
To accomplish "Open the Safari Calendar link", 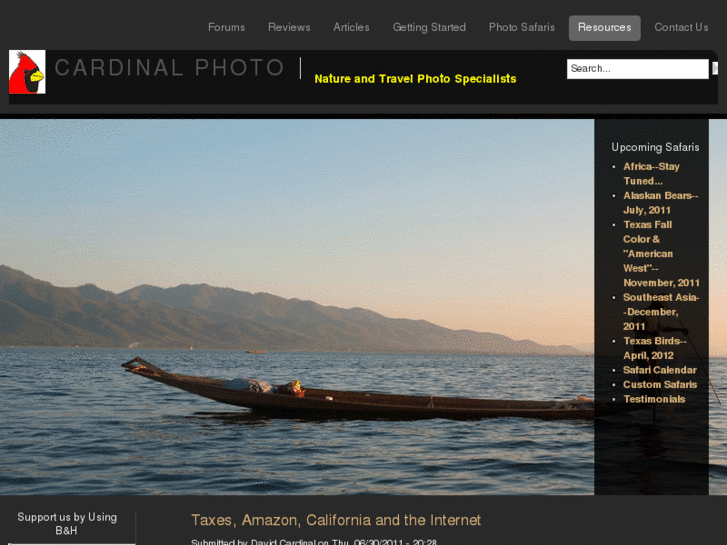I will 660,370.
